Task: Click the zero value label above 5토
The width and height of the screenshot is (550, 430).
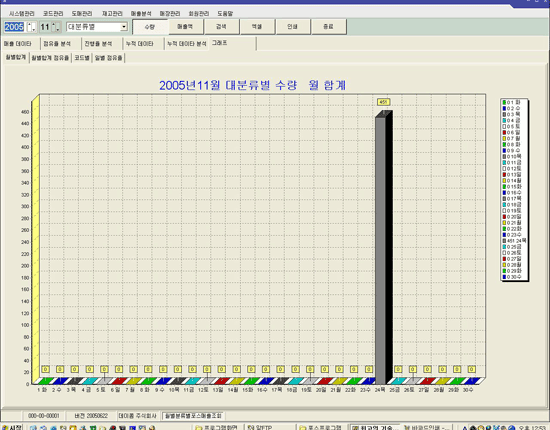Action: [x=104, y=369]
